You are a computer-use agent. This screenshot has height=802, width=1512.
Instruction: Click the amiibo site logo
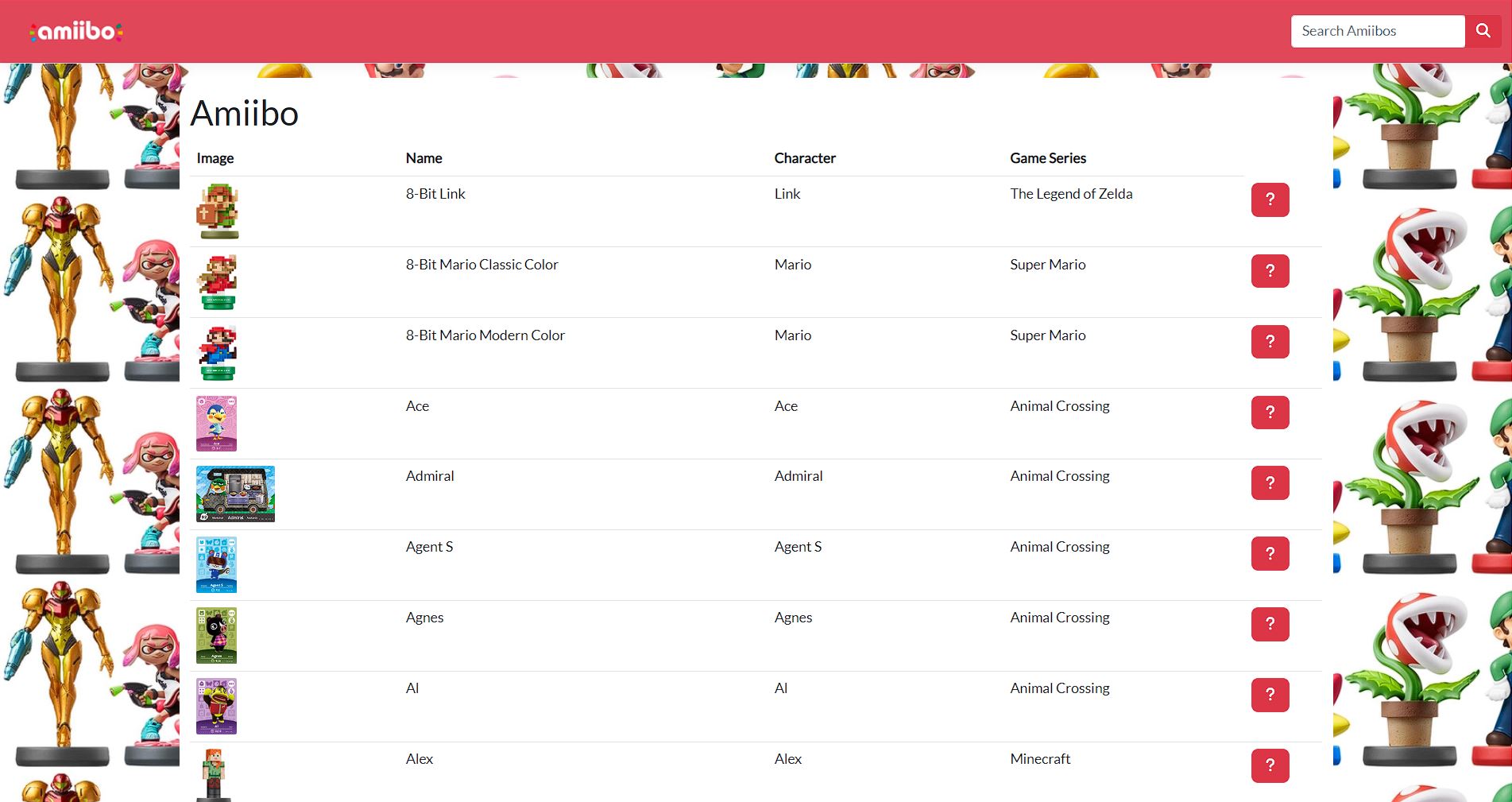coord(74,31)
